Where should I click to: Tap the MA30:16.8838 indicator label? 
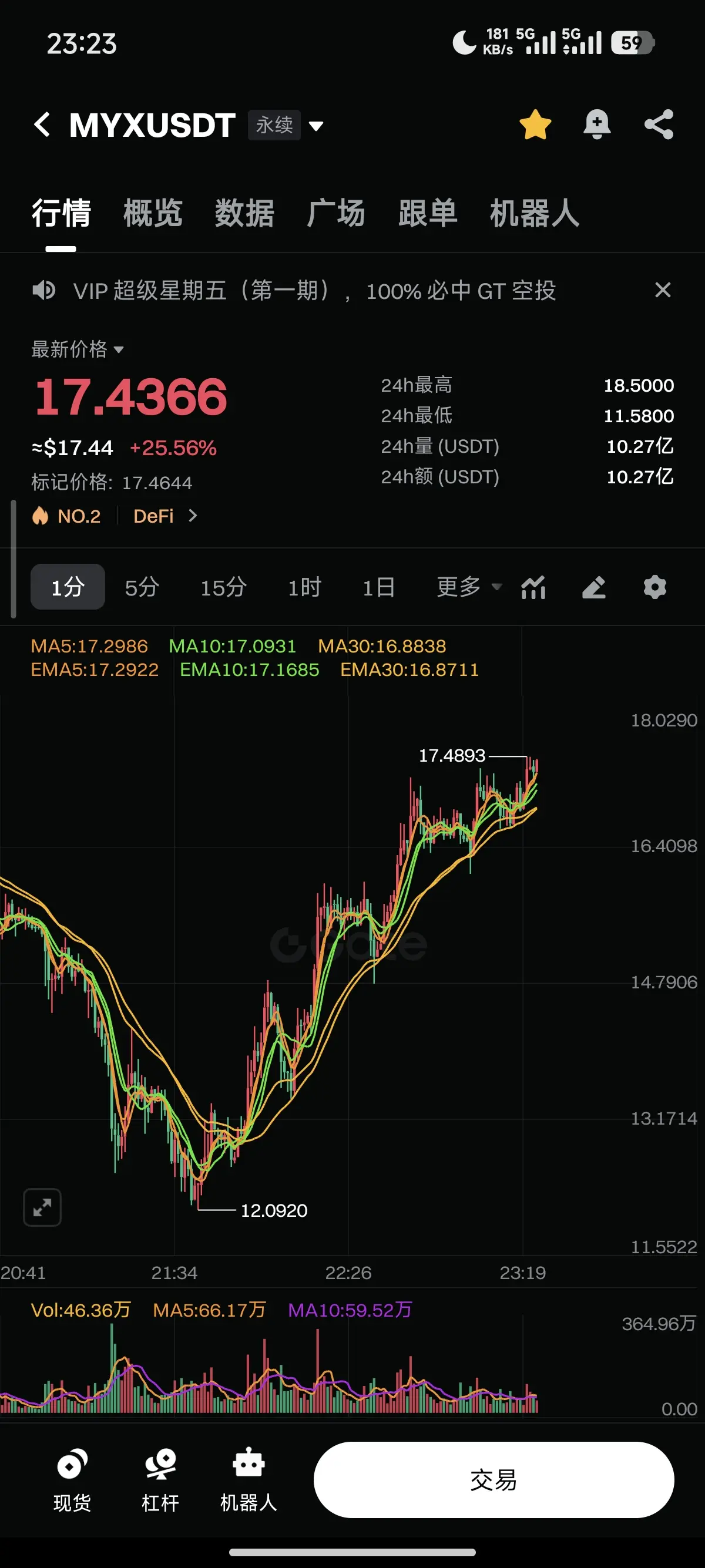(x=382, y=646)
